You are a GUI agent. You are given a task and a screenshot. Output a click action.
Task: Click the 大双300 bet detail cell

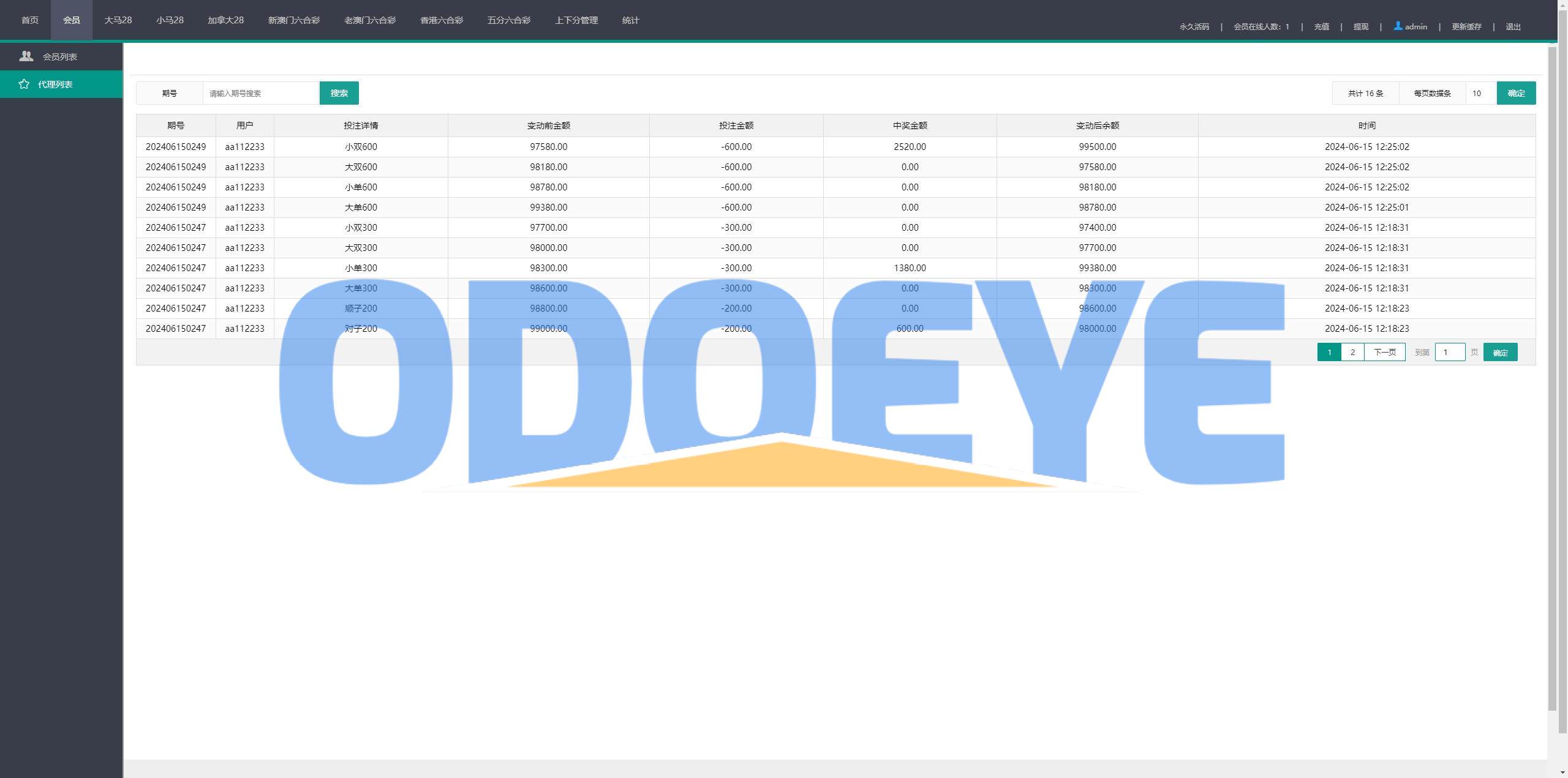(x=361, y=248)
